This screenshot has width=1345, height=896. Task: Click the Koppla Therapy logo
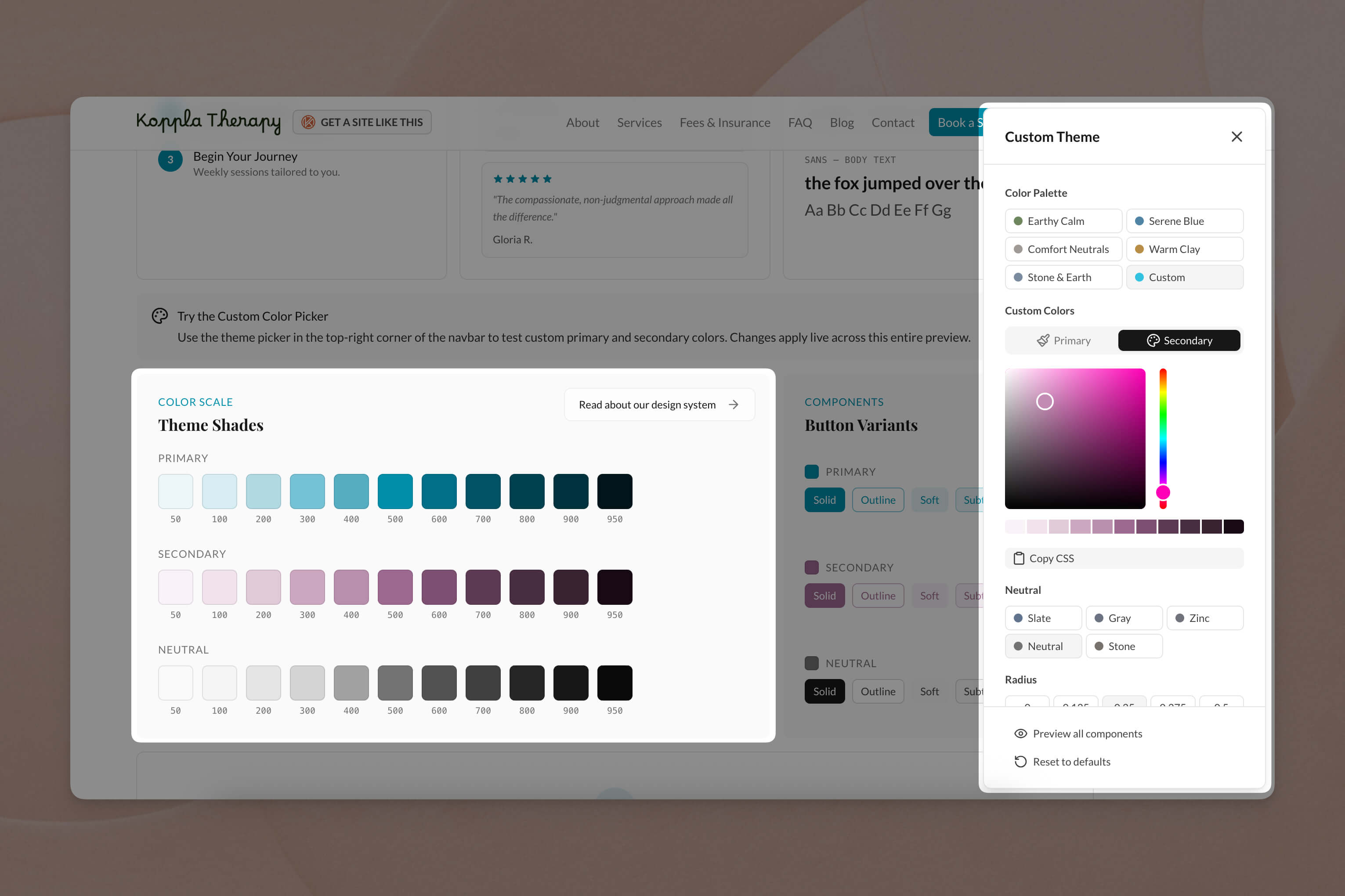point(209,121)
